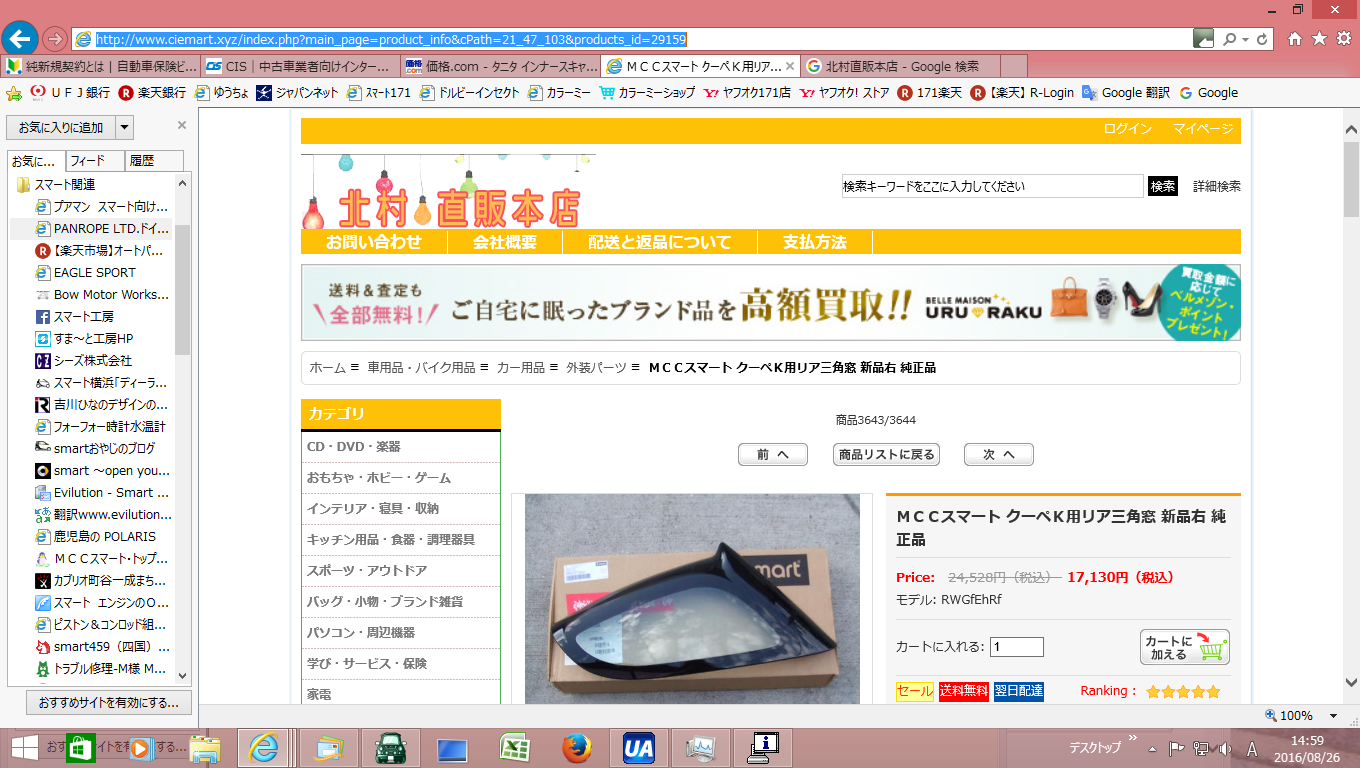Open the flag Action Center tray icon
The width and height of the screenshot is (1360, 768).
coord(1176,748)
